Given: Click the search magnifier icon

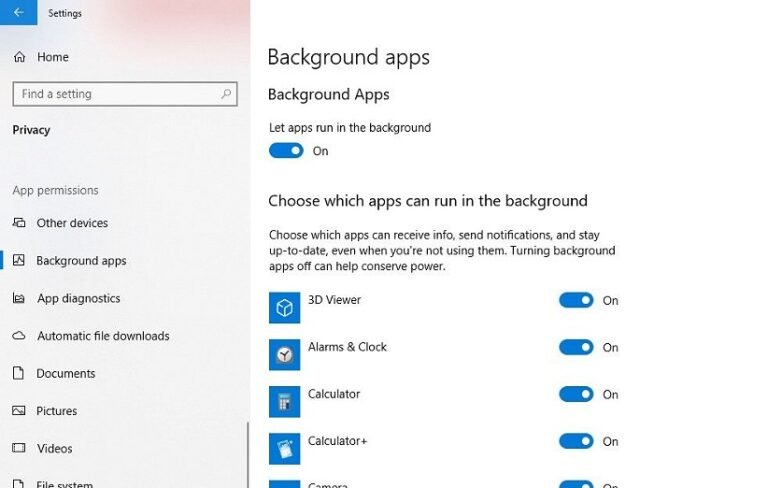Looking at the screenshot, I should pos(227,94).
